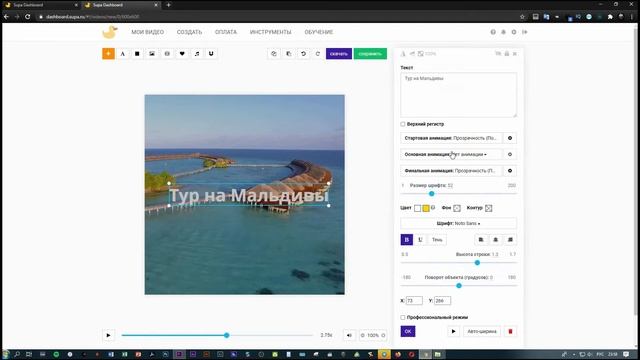Open Основная анимация settings gear
This screenshot has width=640, height=360.
click(510, 154)
